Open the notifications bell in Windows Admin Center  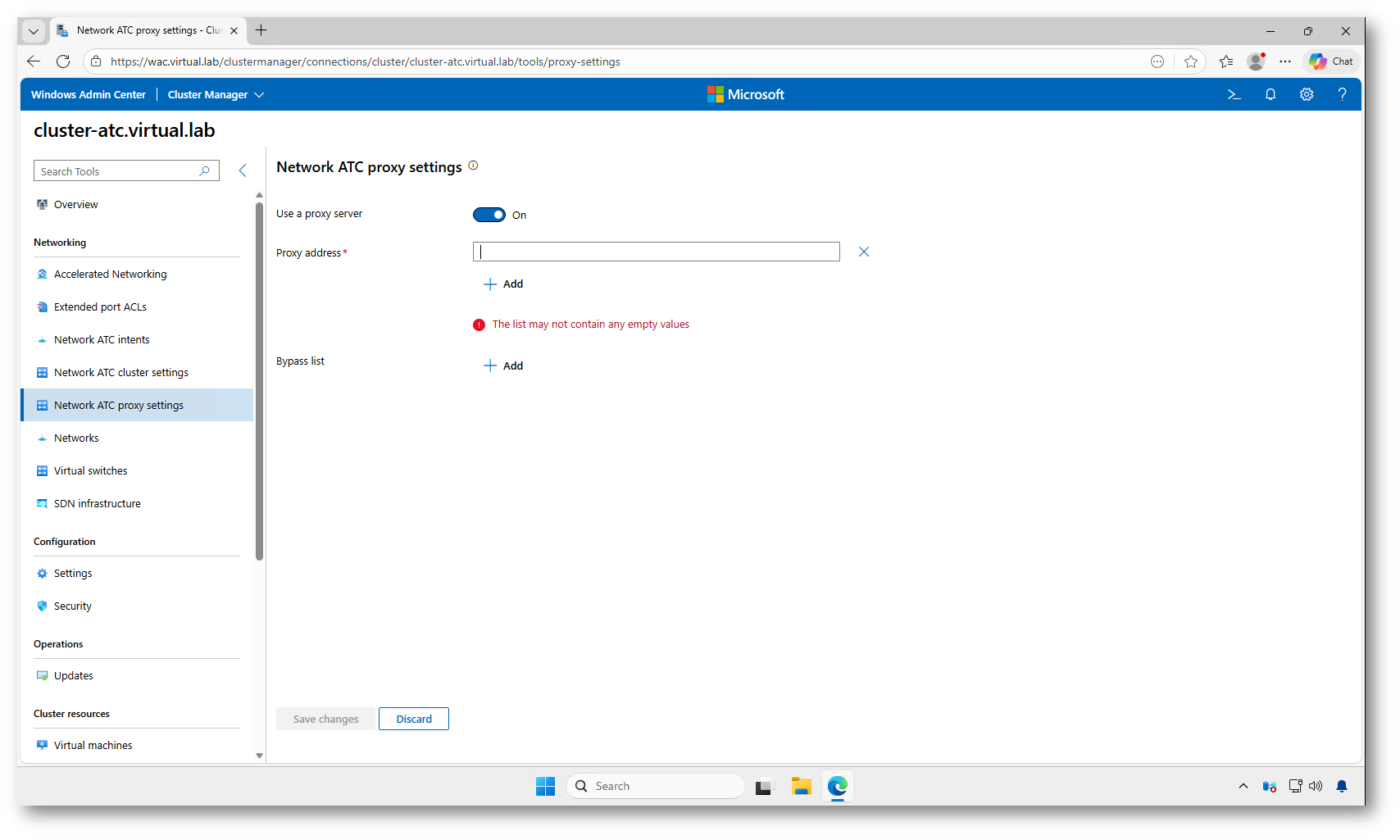point(1270,95)
